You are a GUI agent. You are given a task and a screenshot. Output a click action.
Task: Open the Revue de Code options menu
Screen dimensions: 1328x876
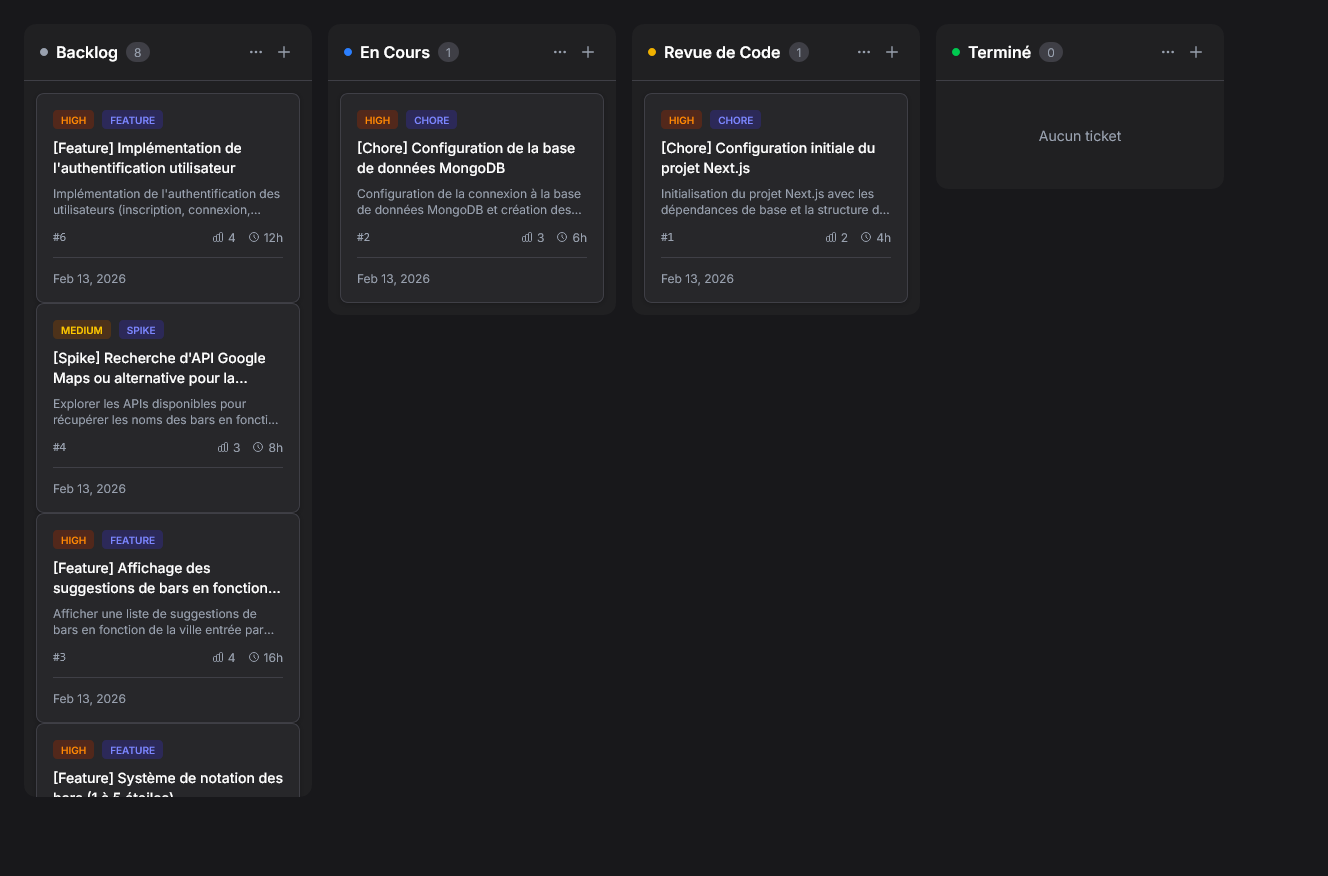(864, 52)
